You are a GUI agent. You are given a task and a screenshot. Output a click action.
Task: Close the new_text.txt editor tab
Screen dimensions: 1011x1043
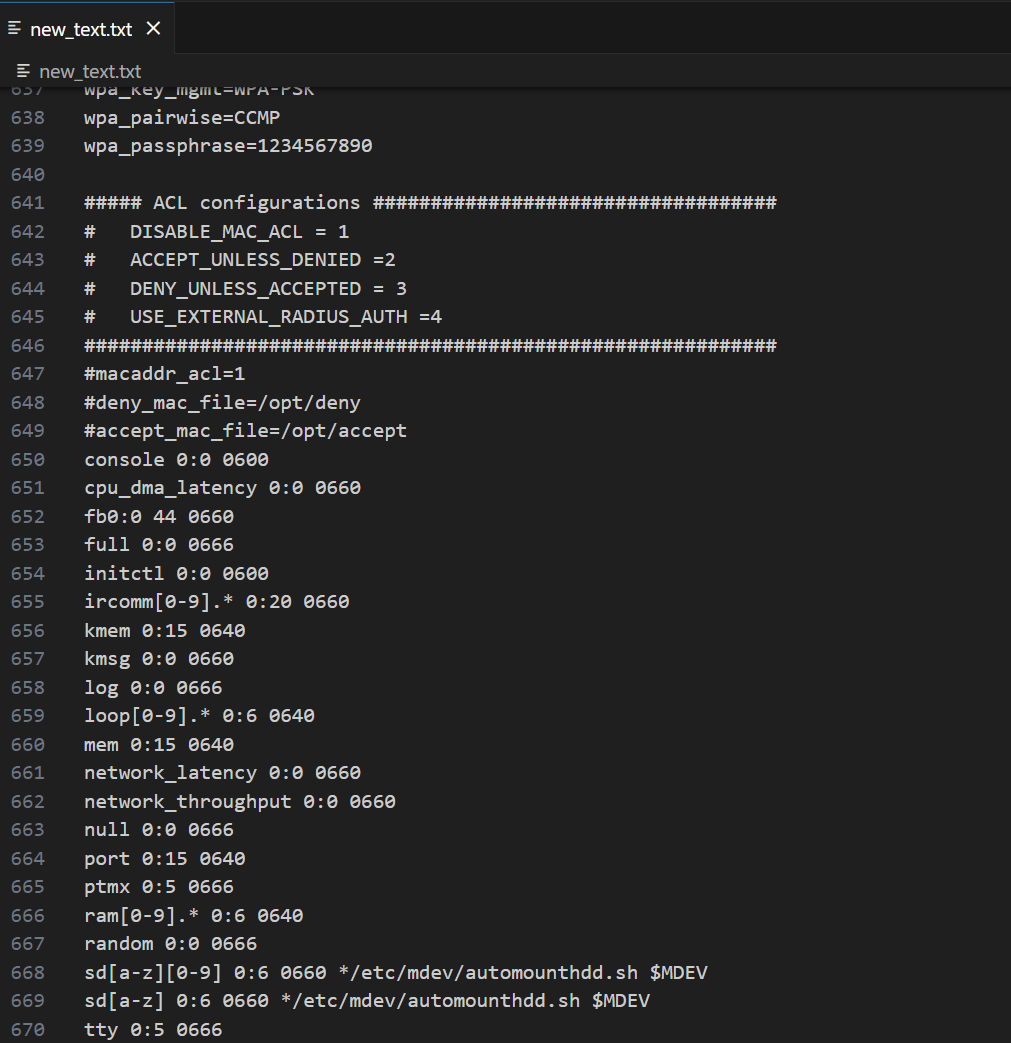(x=153, y=28)
